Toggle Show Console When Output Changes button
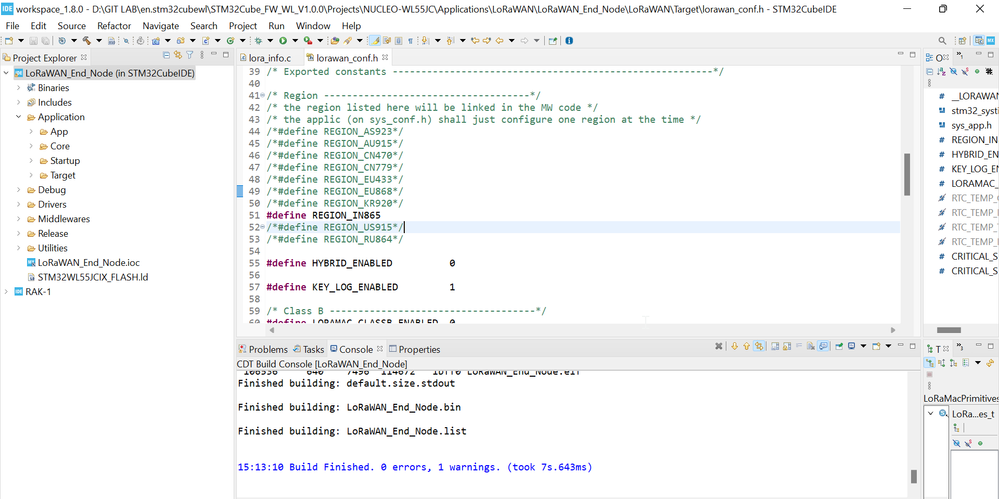Image resolution: width=999 pixels, height=499 pixels. pyautogui.click(x=823, y=346)
